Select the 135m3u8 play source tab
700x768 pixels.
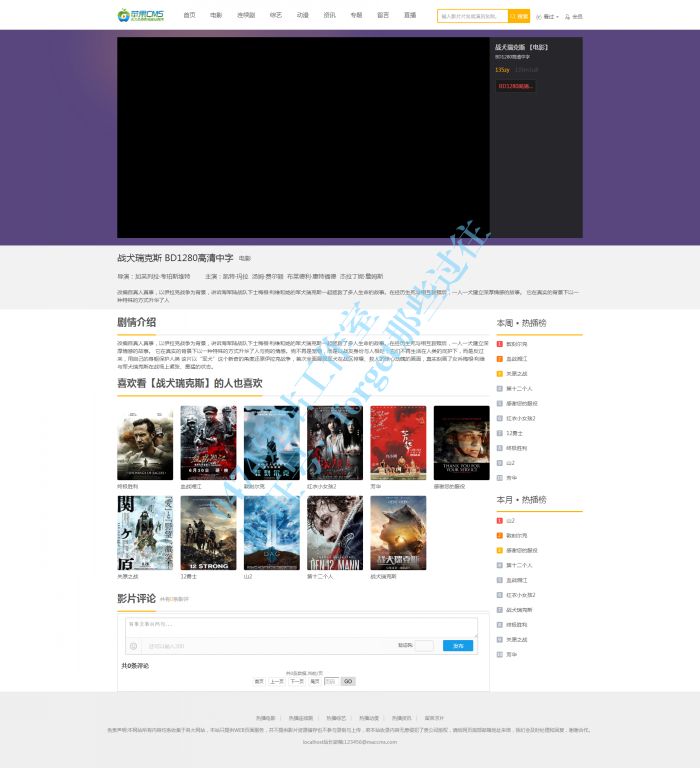pyautogui.click(x=527, y=70)
